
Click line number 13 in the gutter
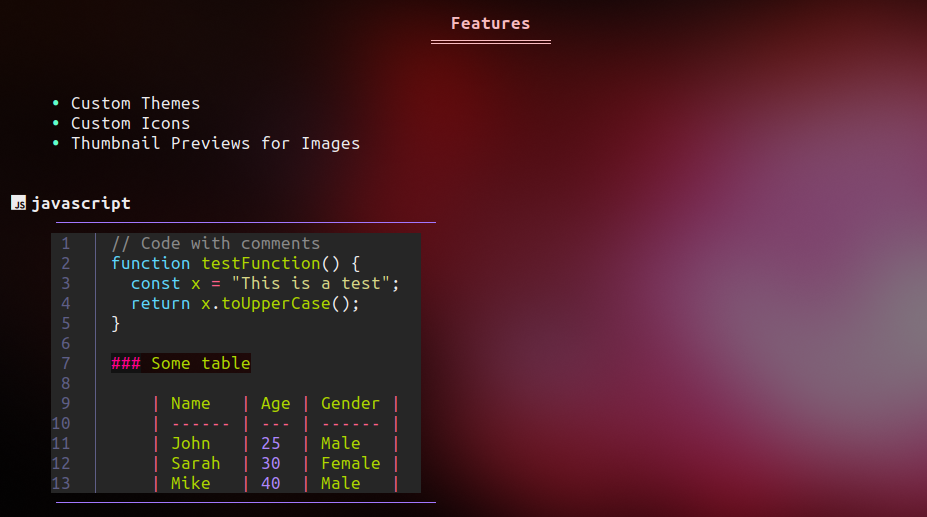tap(61, 483)
